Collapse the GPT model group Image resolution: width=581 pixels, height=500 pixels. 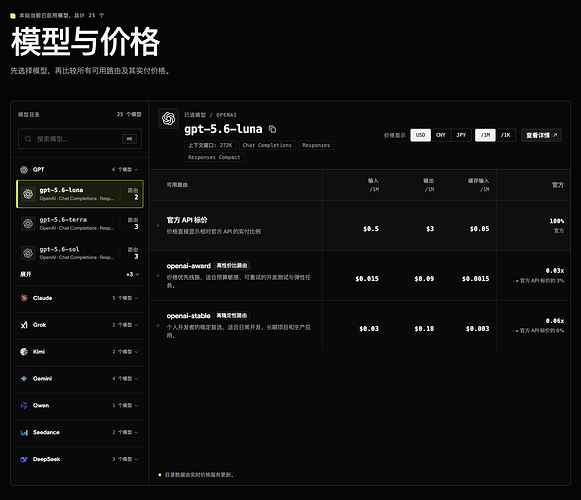click(80, 169)
